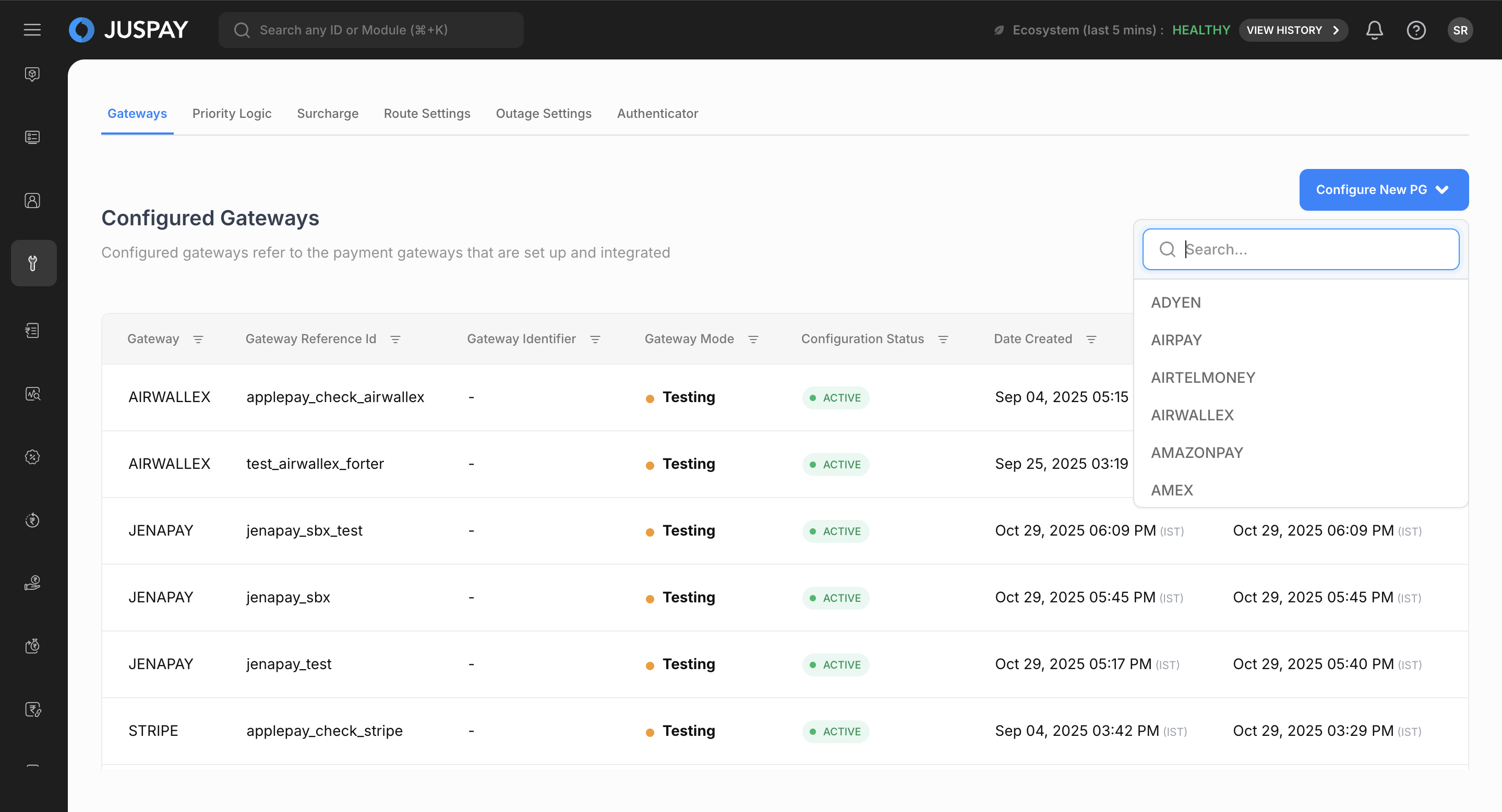
Task: Open the wrench icon in sidebar
Action: (x=33, y=263)
